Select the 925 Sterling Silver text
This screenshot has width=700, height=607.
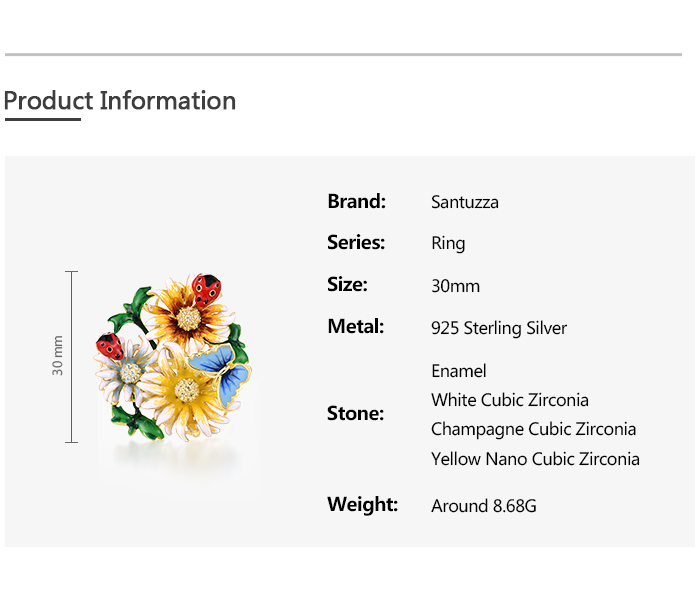499,328
